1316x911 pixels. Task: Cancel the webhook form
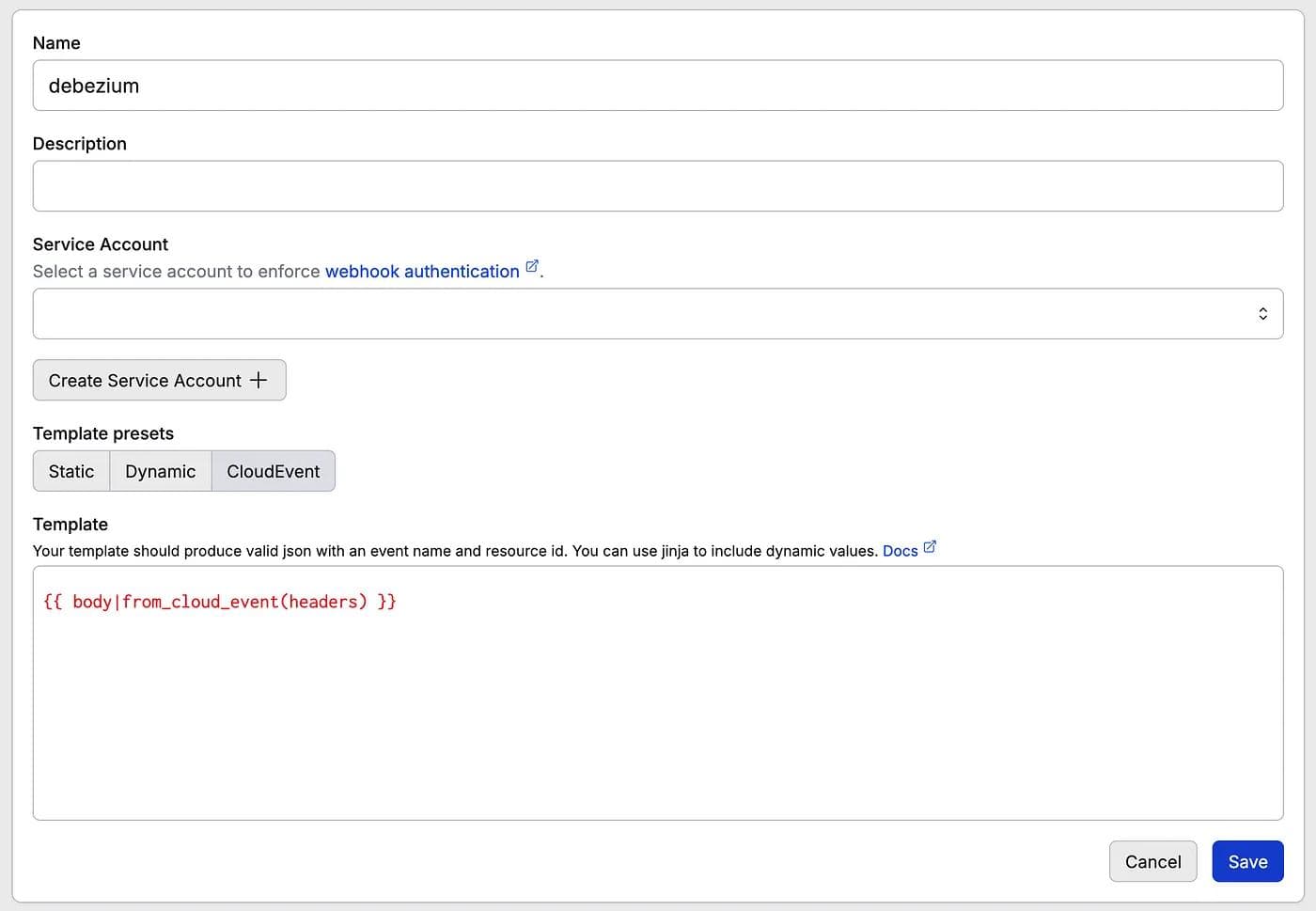click(x=1152, y=861)
